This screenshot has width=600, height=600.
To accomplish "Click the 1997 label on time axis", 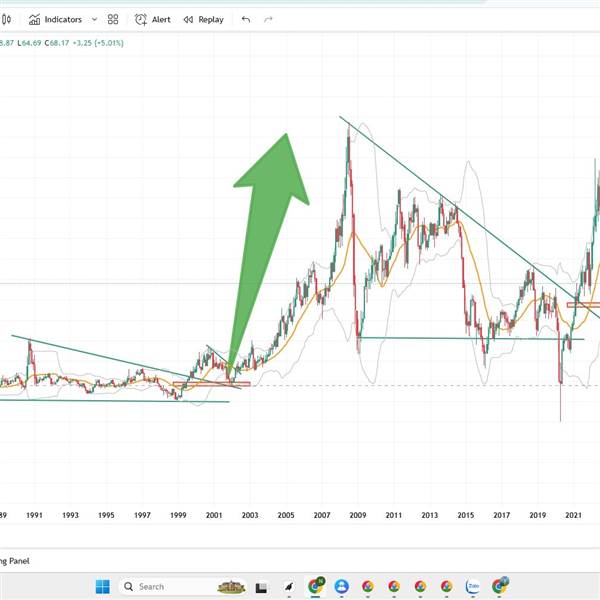I will coord(142,515).
